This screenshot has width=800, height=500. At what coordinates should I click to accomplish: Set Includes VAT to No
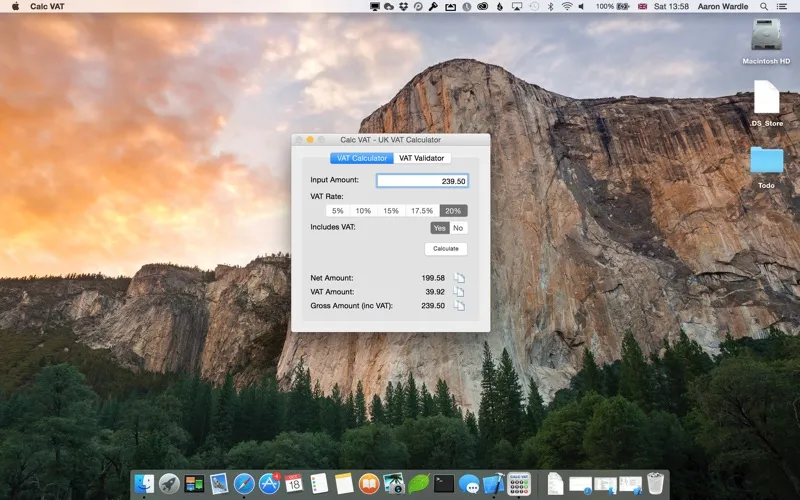point(458,228)
